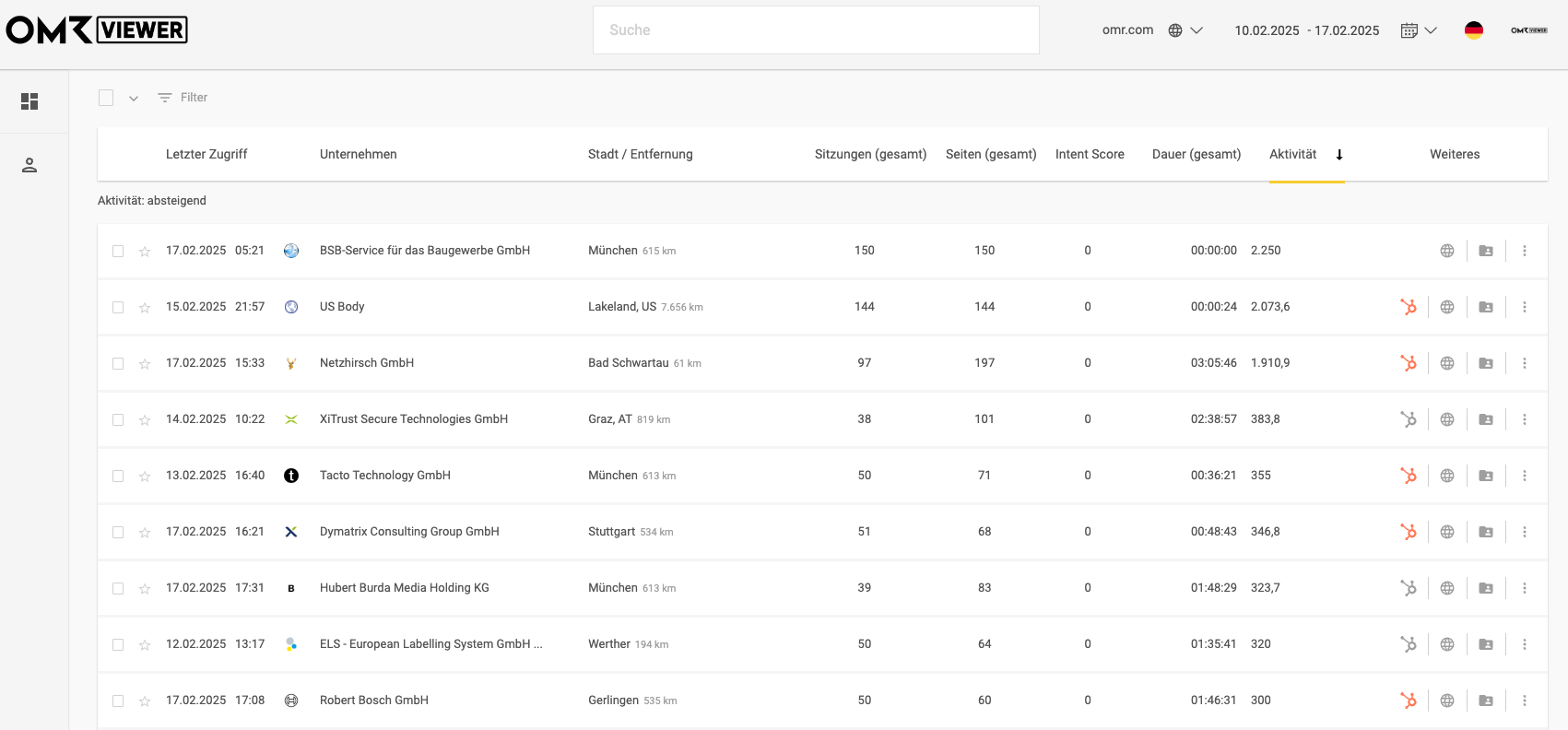
Task: Expand the date range dropdown chevron
Action: tap(1431, 30)
